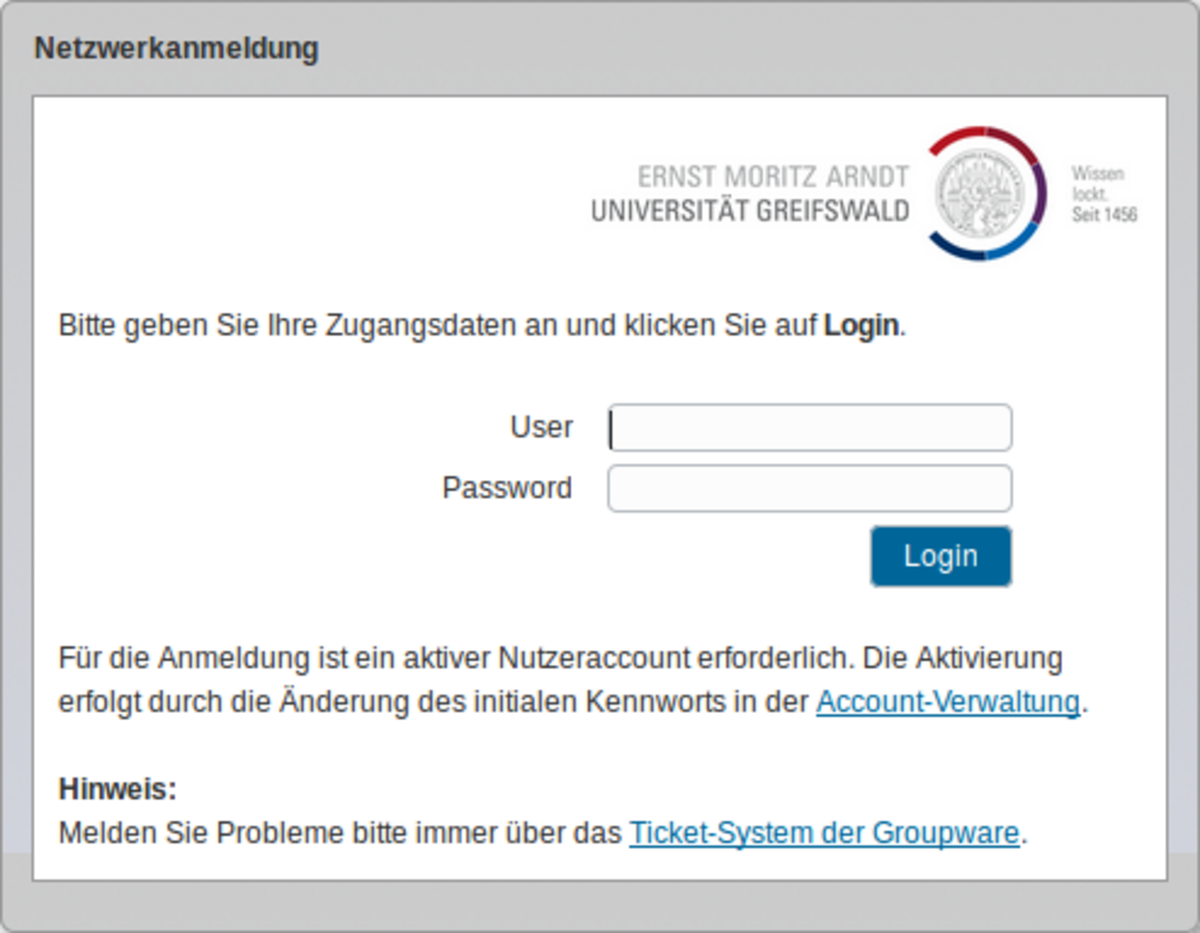Image resolution: width=1200 pixels, height=933 pixels.
Task: Click the University of Greifswald seal emblem
Action: click(x=980, y=193)
